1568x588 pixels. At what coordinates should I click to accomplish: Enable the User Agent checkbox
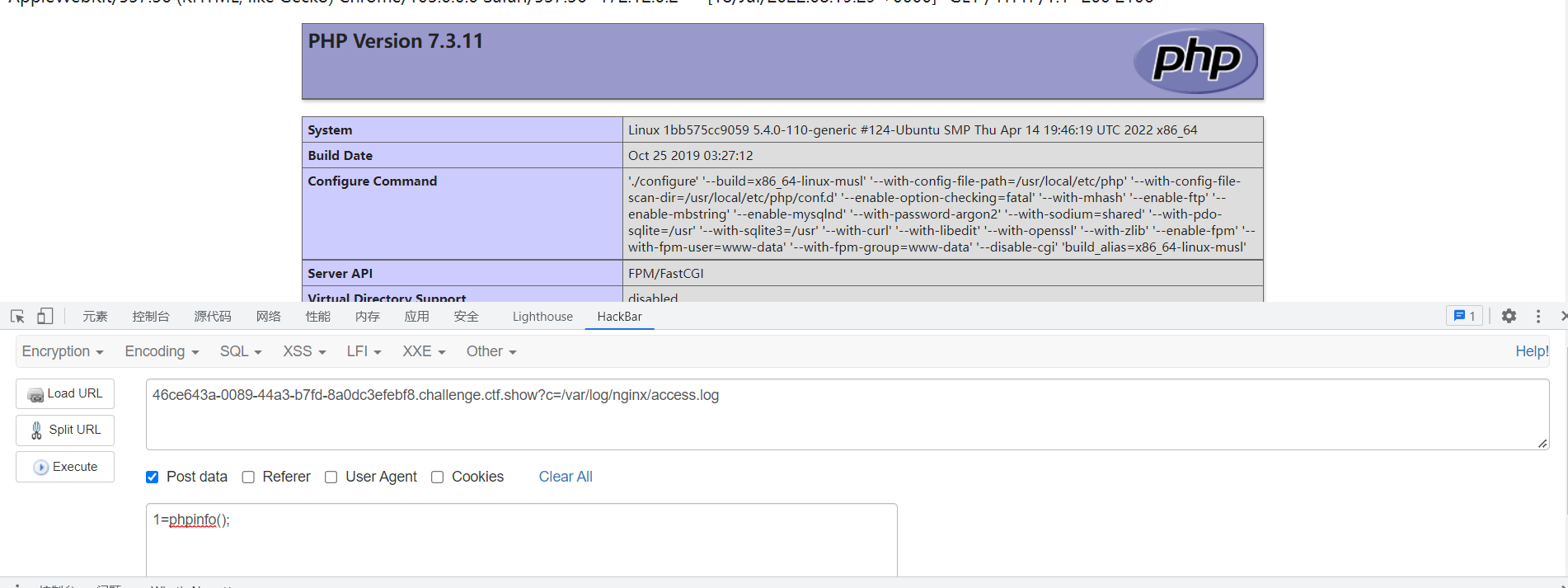[x=331, y=477]
